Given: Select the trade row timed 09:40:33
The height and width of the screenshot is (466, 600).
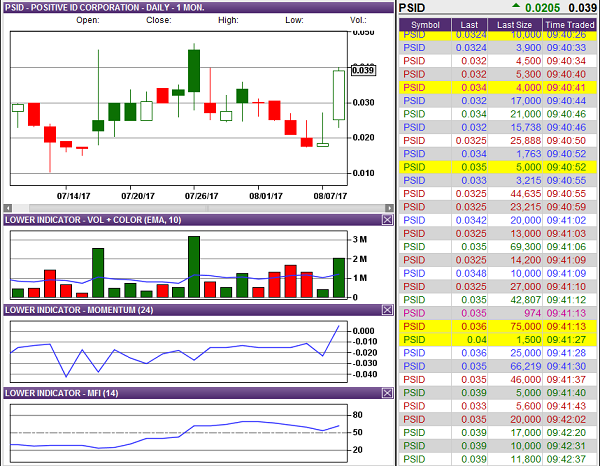Looking at the screenshot, I should tap(497, 48).
